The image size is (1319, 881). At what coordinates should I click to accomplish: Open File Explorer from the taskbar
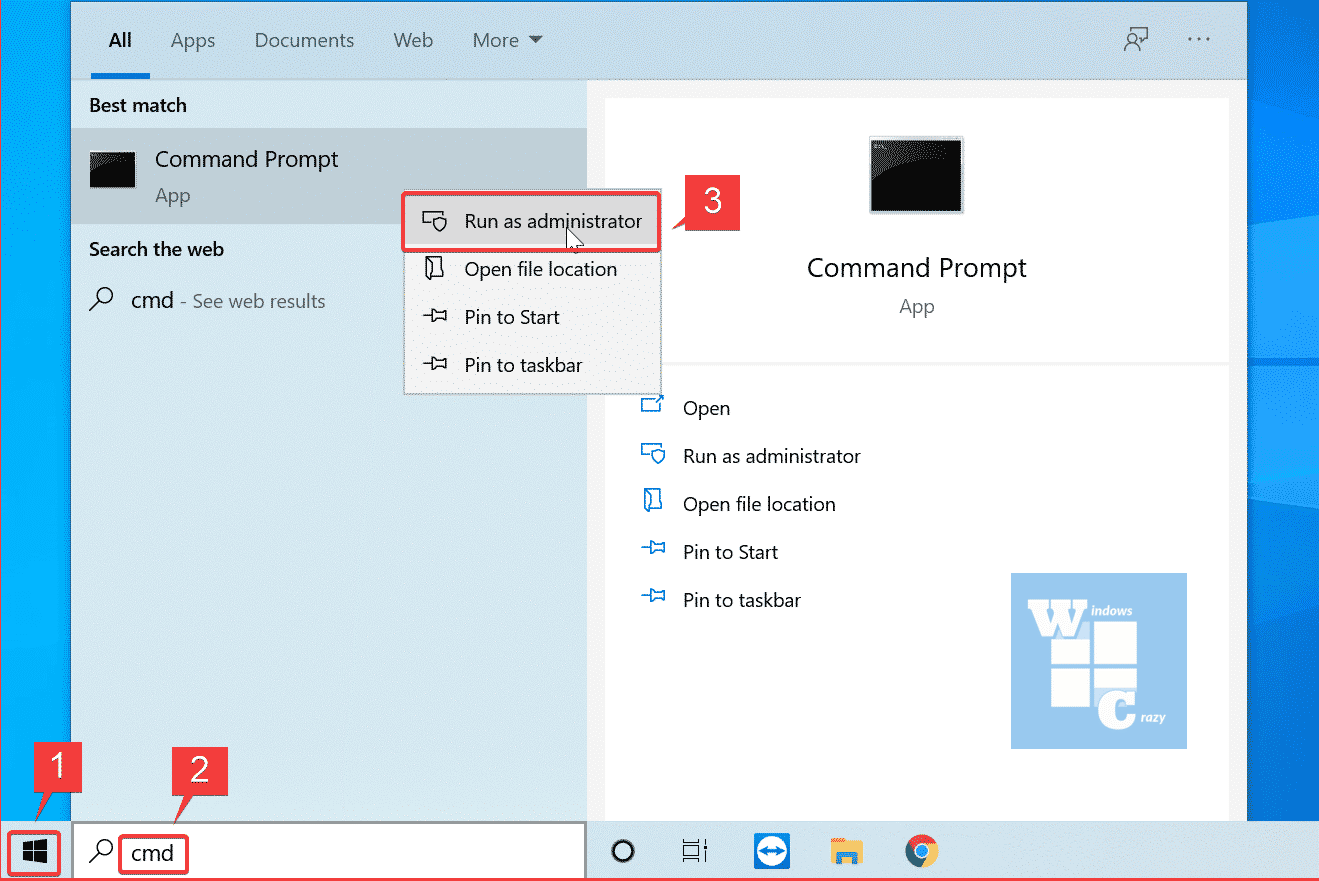point(847,852)
